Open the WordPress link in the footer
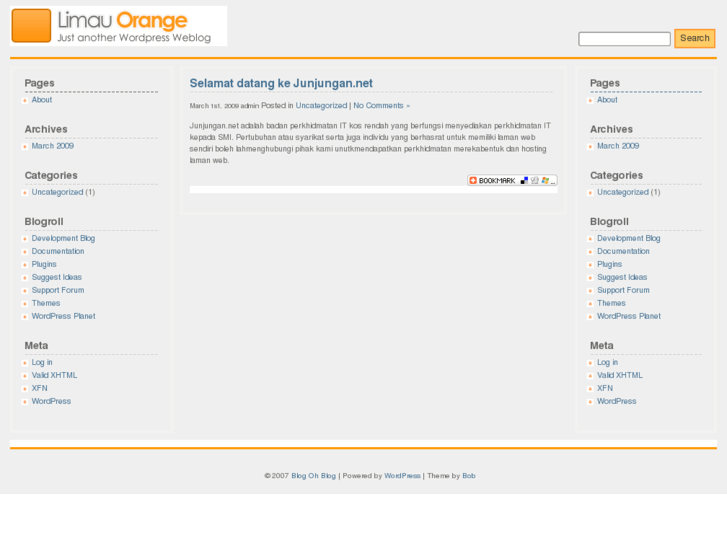The image size is (727, 545). 402,476
